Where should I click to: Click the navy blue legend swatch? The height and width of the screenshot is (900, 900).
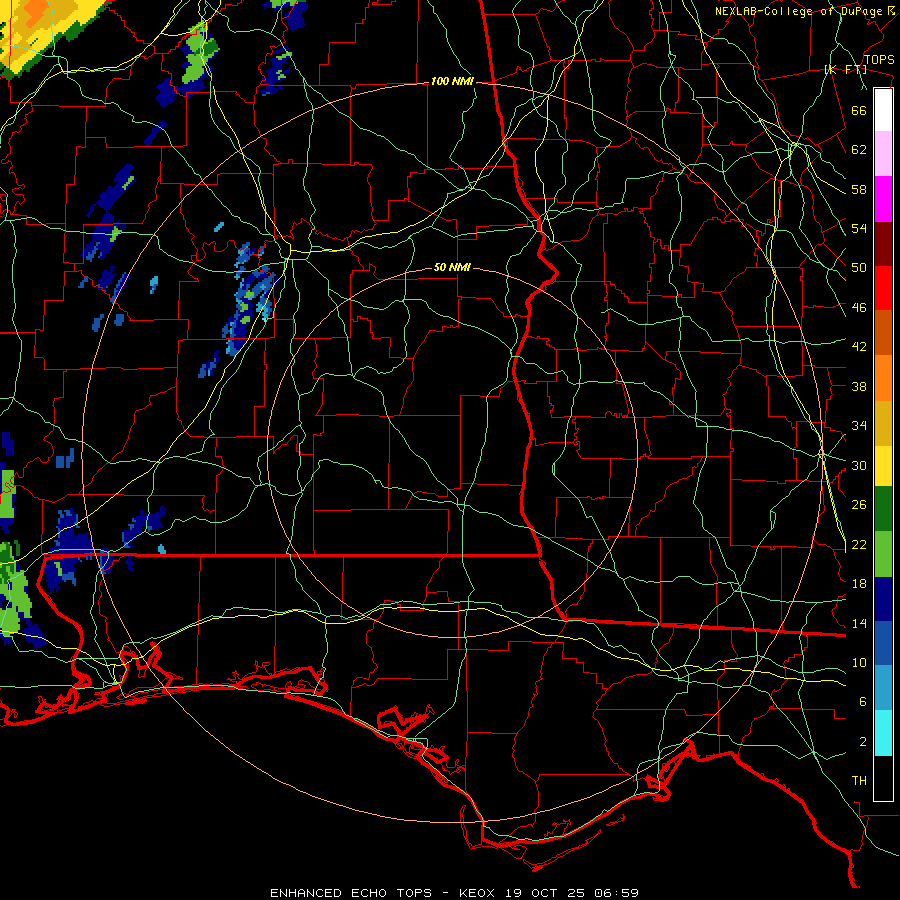(883, 599)
